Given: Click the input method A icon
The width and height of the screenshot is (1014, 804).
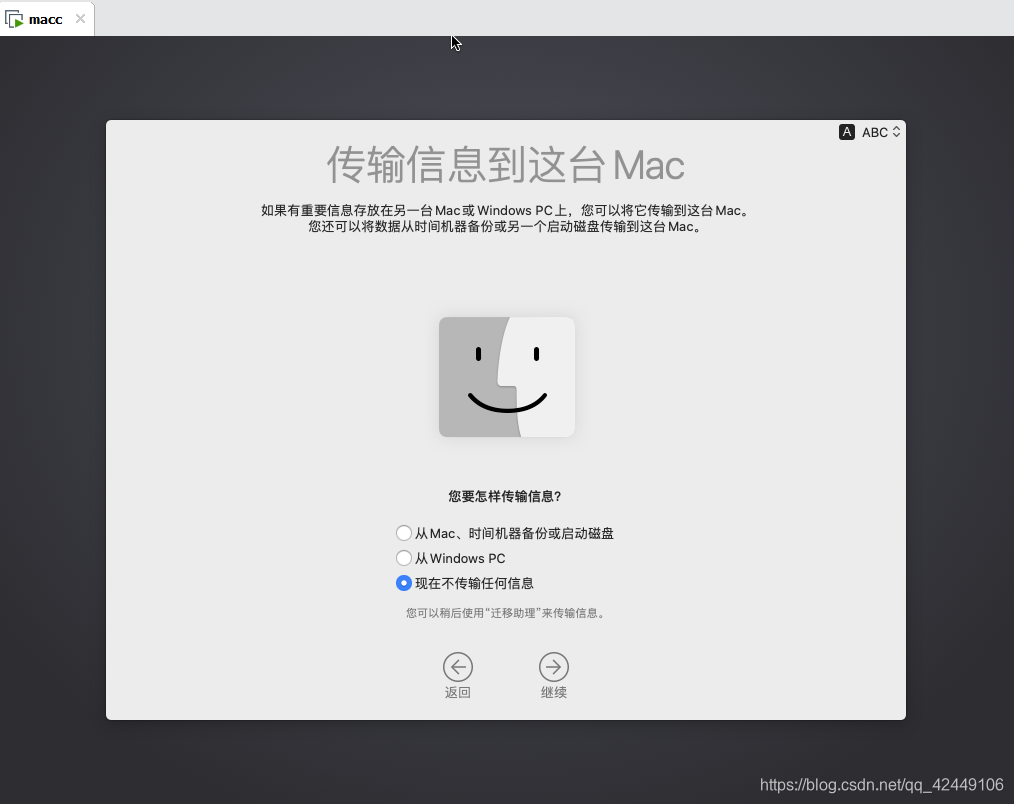Looking at the screenshot, I should click(847, 132).
